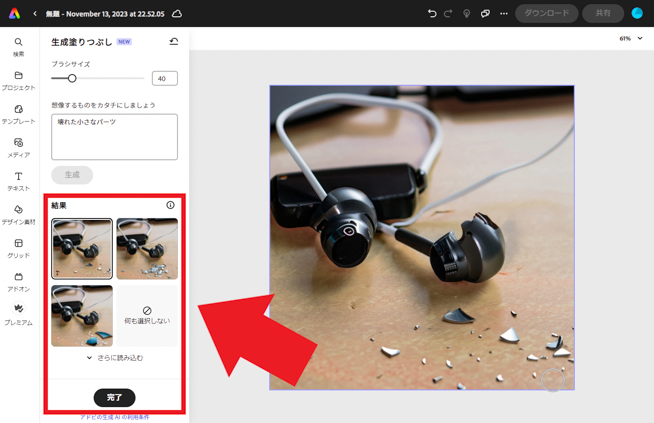
Task: Click the アドビの生成 AI の利用条件 link
Action: pos(114,417)
